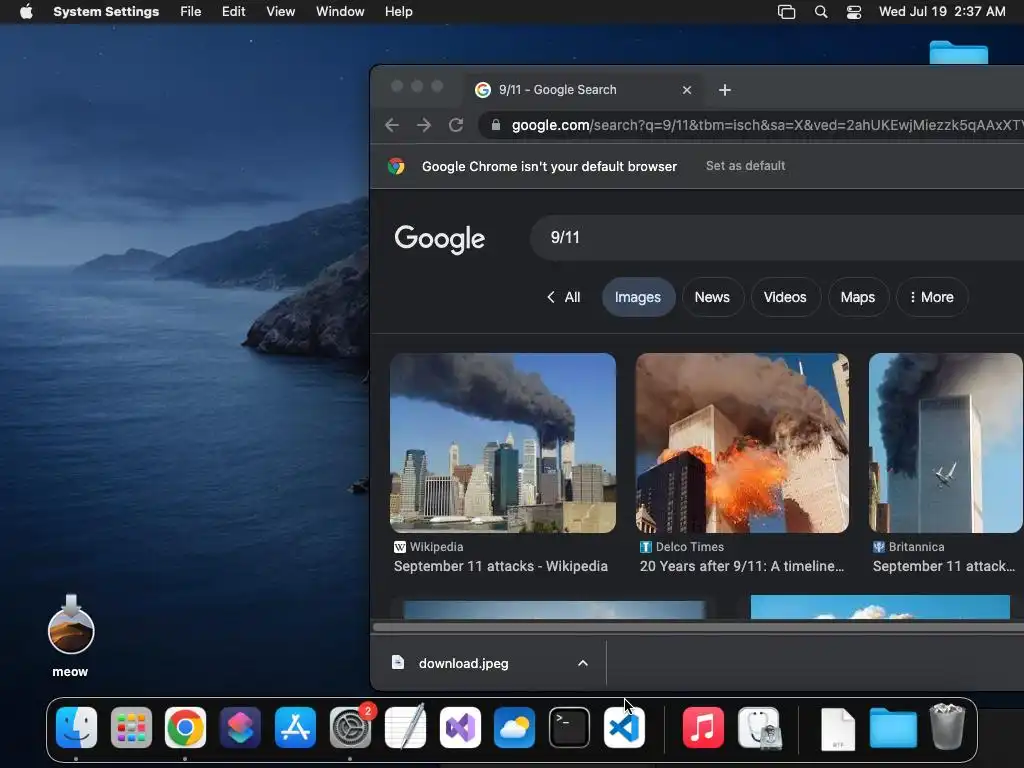Screen dimensions: 1024x768
Task: Open the Britannica September 11 attack link
Action: [944, 566]
